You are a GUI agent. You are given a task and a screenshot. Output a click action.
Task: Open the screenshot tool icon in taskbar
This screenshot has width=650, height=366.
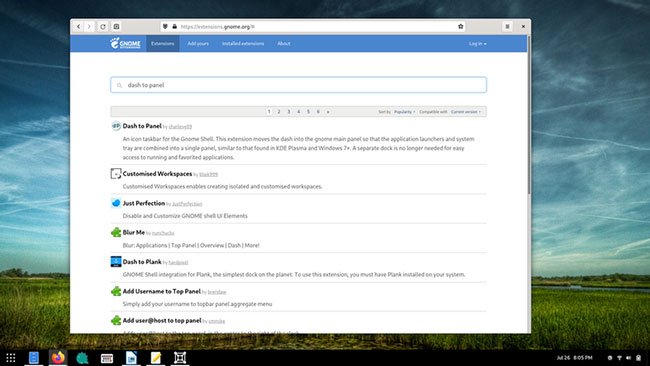(180, 358)
